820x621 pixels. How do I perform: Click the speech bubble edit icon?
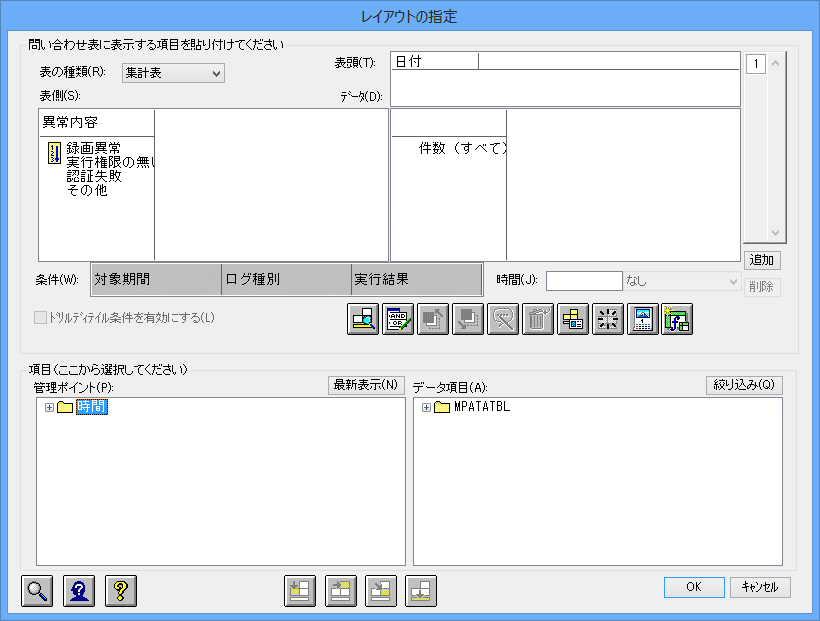tap(503, 319)
